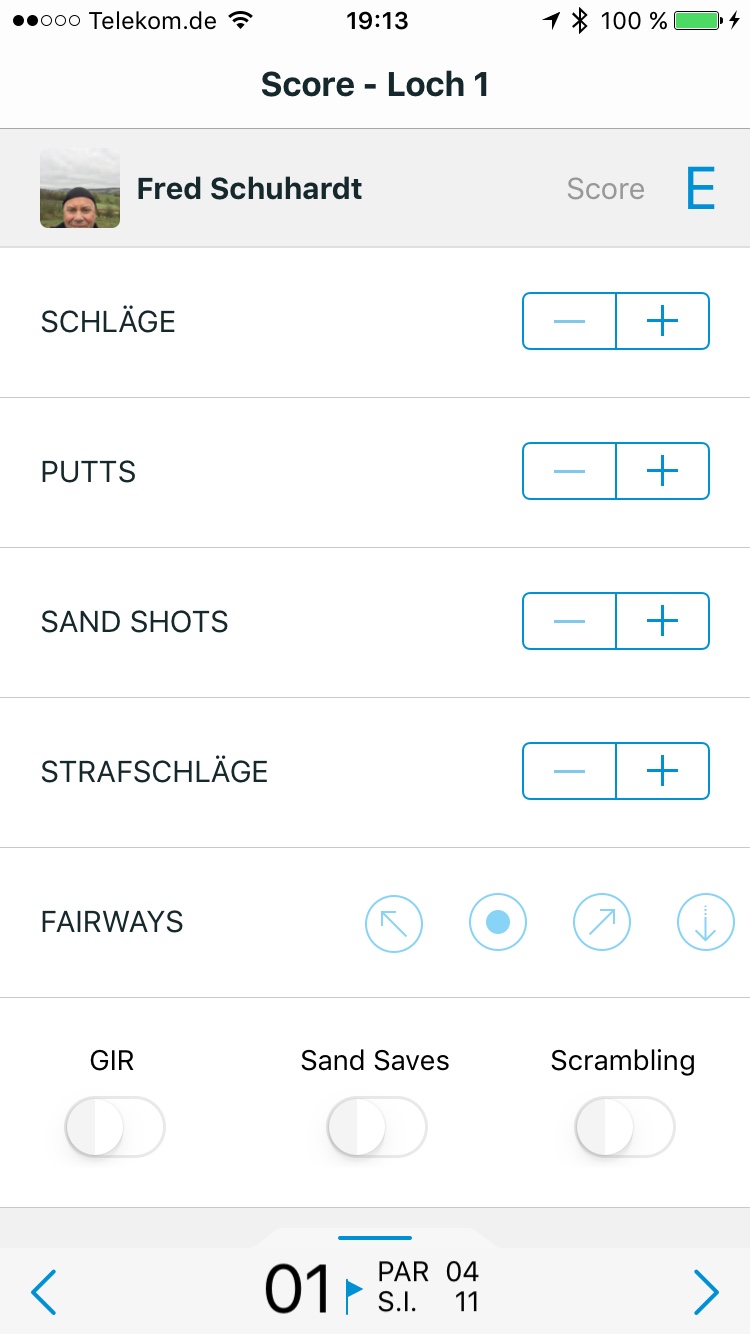This screenshot has width=750, height=1334.
Task: Mark fairway missed left arrow icon
Action: point(394,922)
